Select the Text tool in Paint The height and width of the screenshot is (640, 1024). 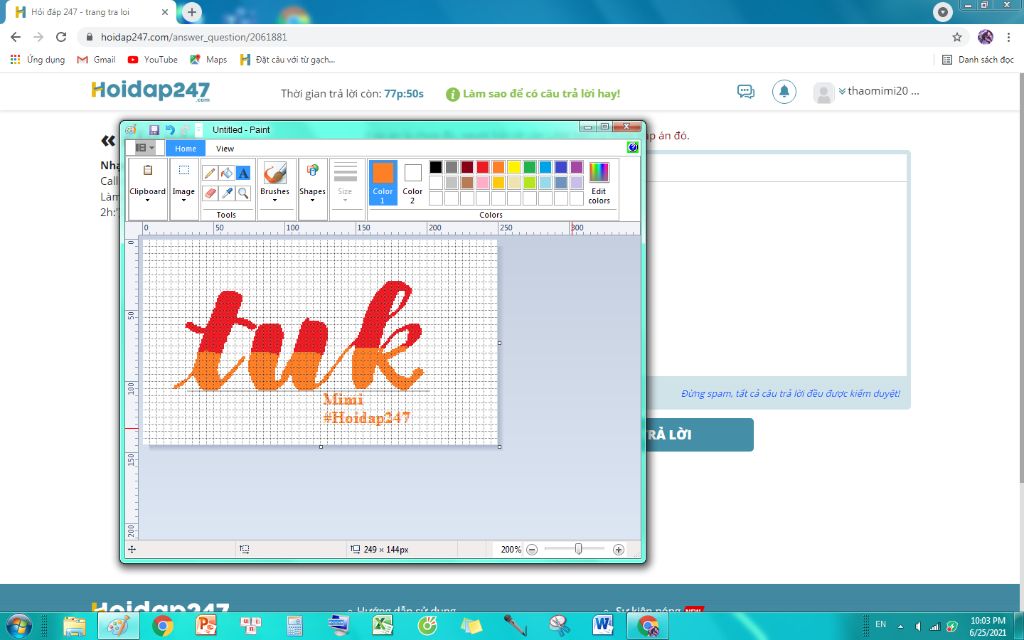pyautogui.click(x=243, y=173)
